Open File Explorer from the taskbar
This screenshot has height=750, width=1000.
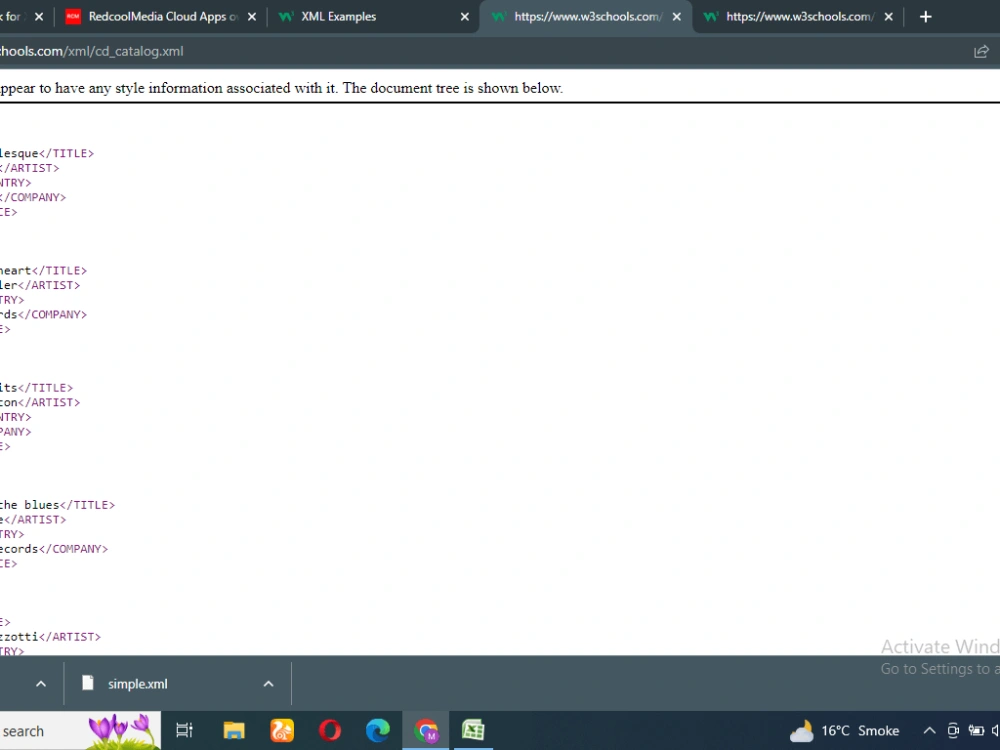(234, 730)
